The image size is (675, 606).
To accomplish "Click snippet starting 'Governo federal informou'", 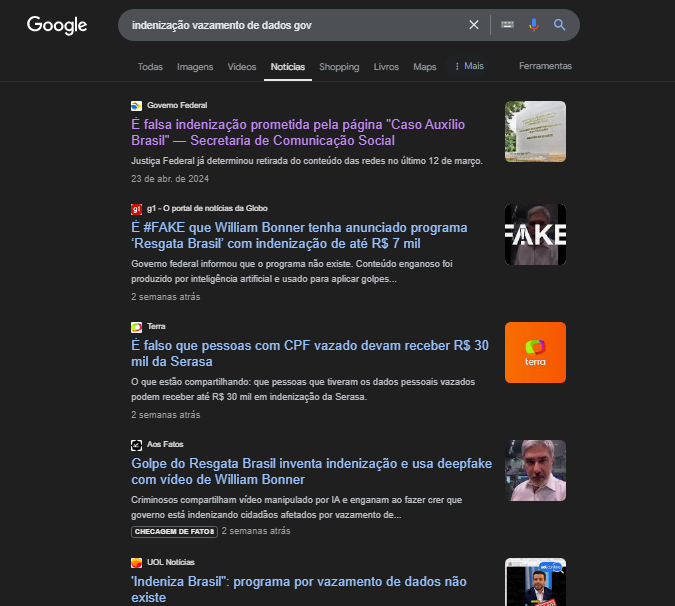I will click(x=292, y=271).
